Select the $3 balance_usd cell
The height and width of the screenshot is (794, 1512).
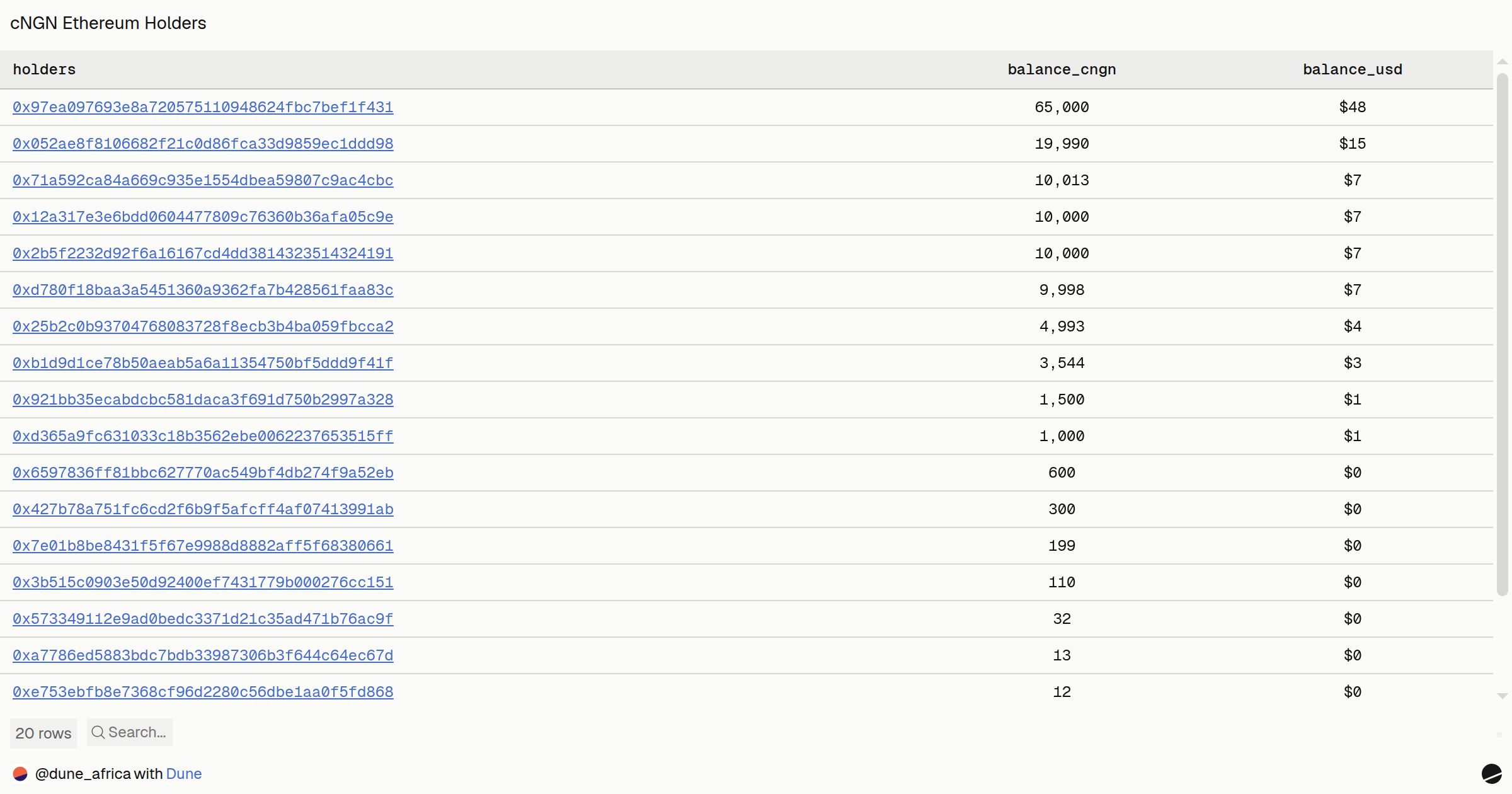(1353, 363)
